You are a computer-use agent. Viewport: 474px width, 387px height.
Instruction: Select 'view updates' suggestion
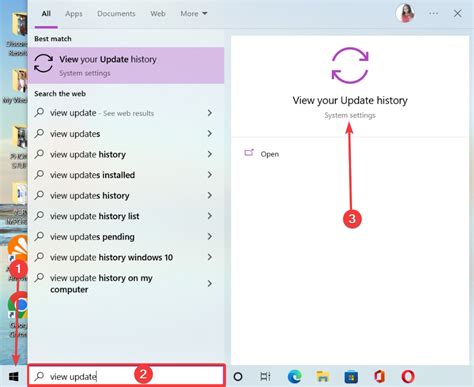tap(126, 134)
